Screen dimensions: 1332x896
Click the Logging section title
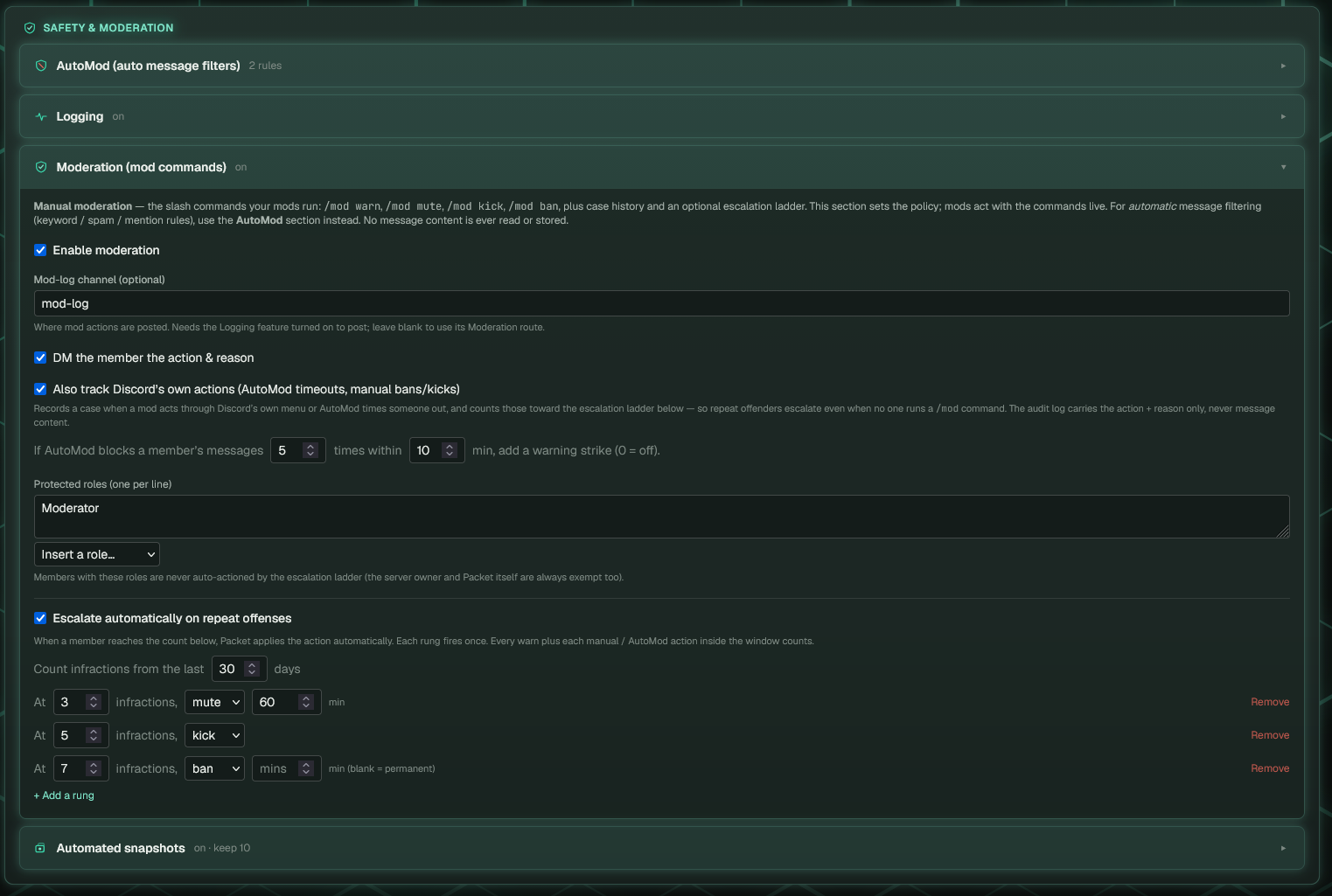[80, 116]
